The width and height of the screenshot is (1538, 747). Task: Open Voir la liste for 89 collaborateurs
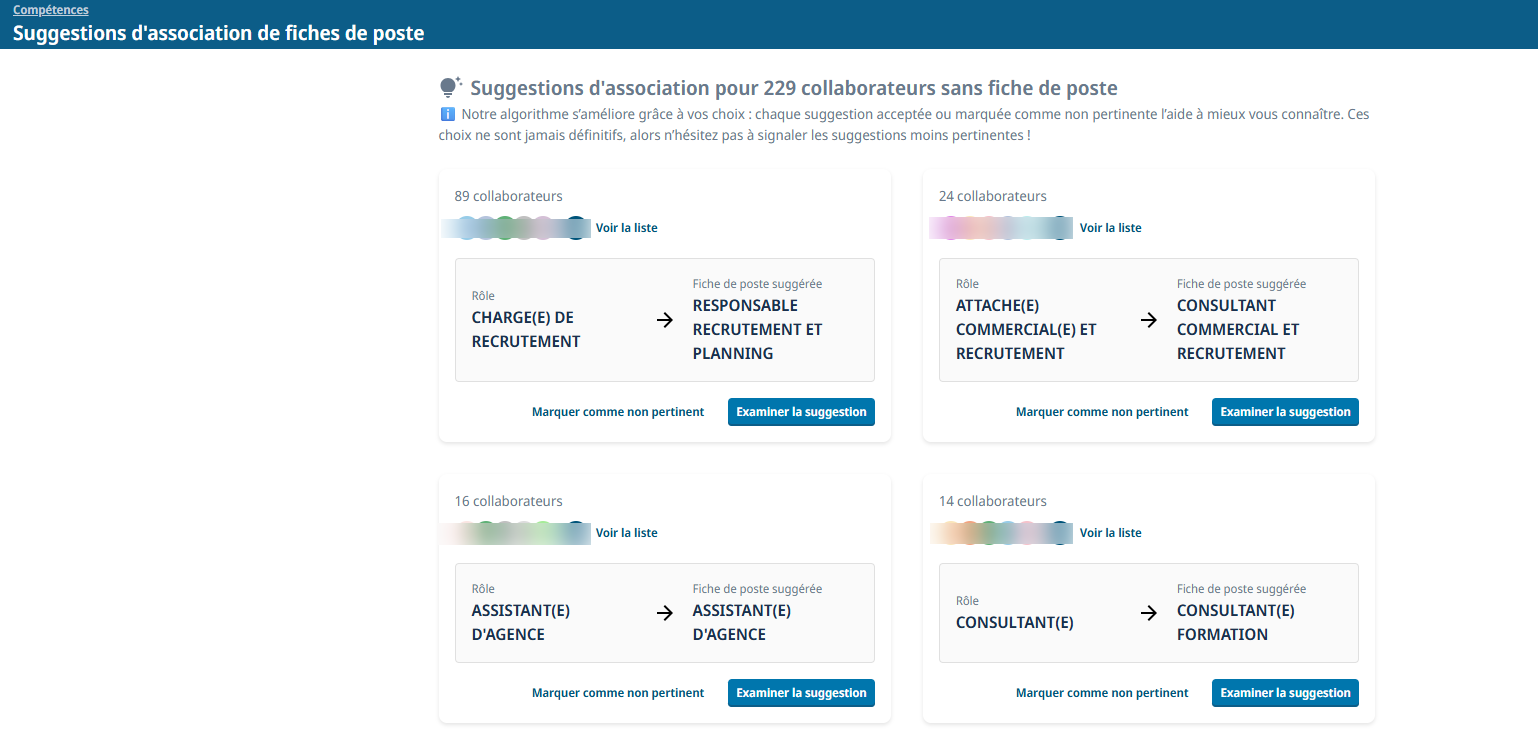pos(627,228)
